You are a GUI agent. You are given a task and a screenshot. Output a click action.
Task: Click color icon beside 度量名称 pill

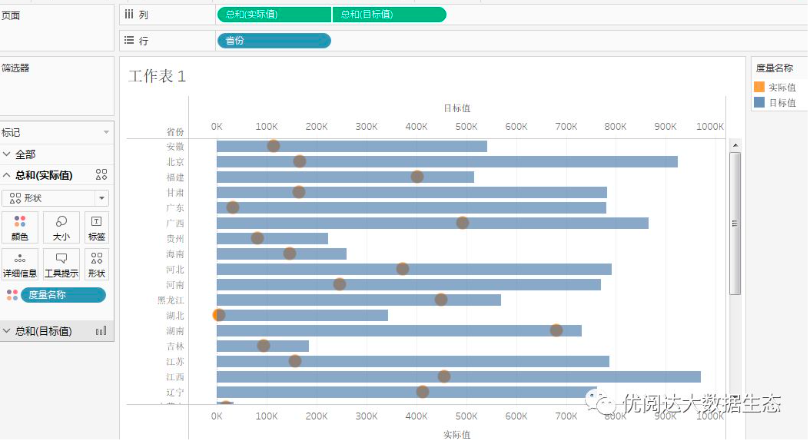pos(11,295)
